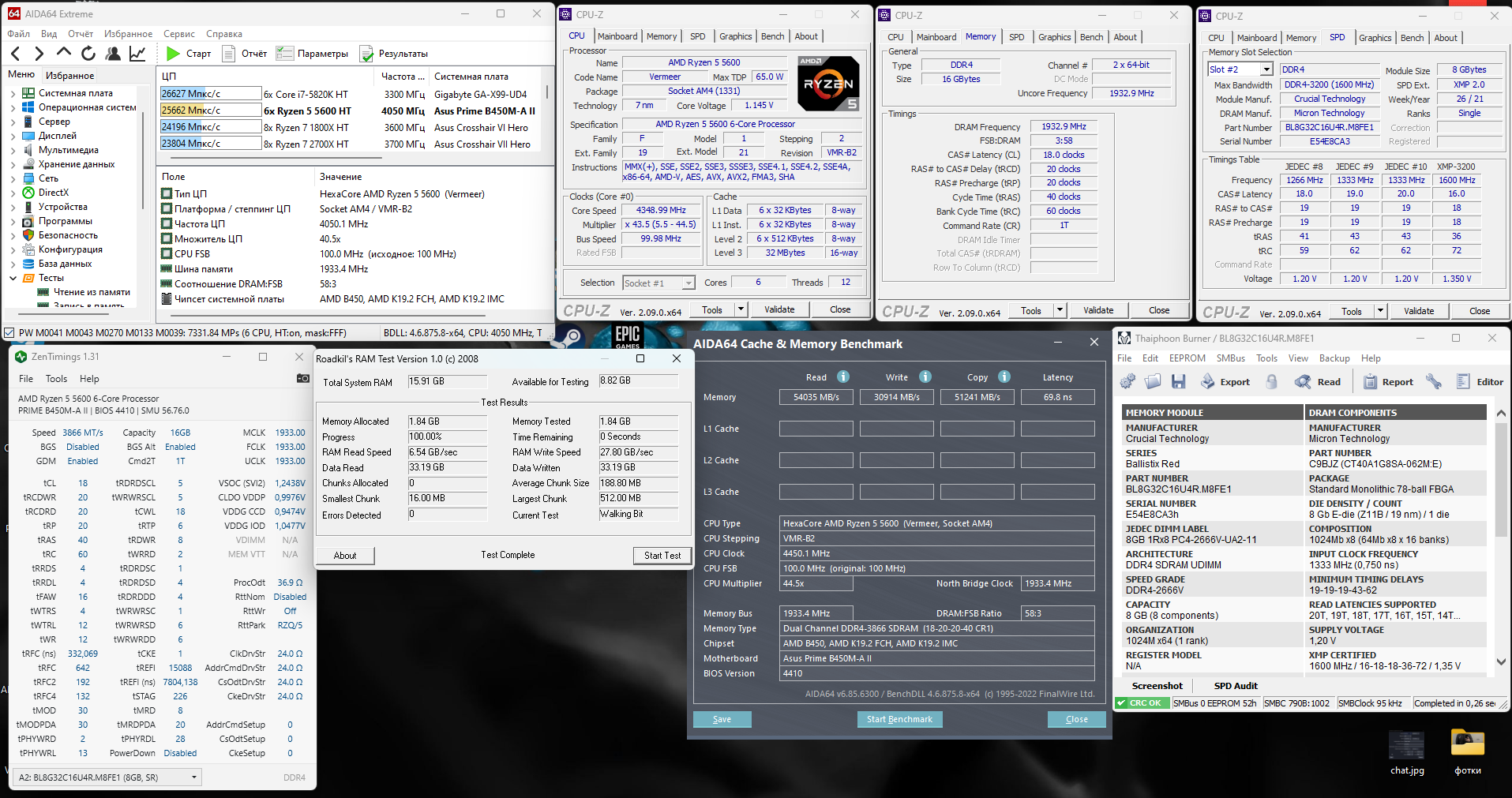Open Параметры via its toolbar icon
Screen dimensions: 1512x798
point(284,54)
